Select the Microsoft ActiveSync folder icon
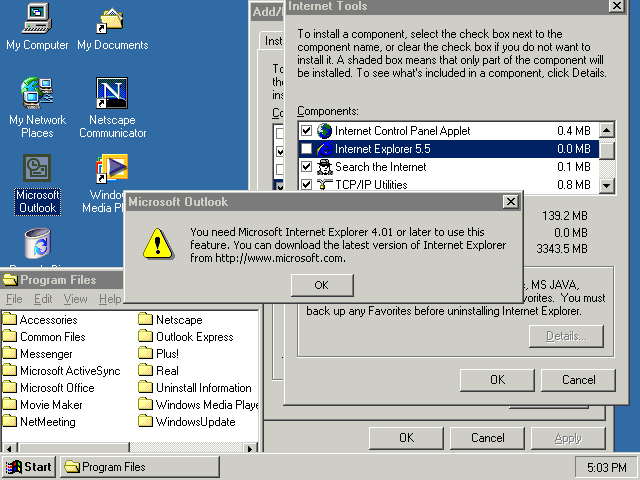640x480 pixels. coord(10,370)
